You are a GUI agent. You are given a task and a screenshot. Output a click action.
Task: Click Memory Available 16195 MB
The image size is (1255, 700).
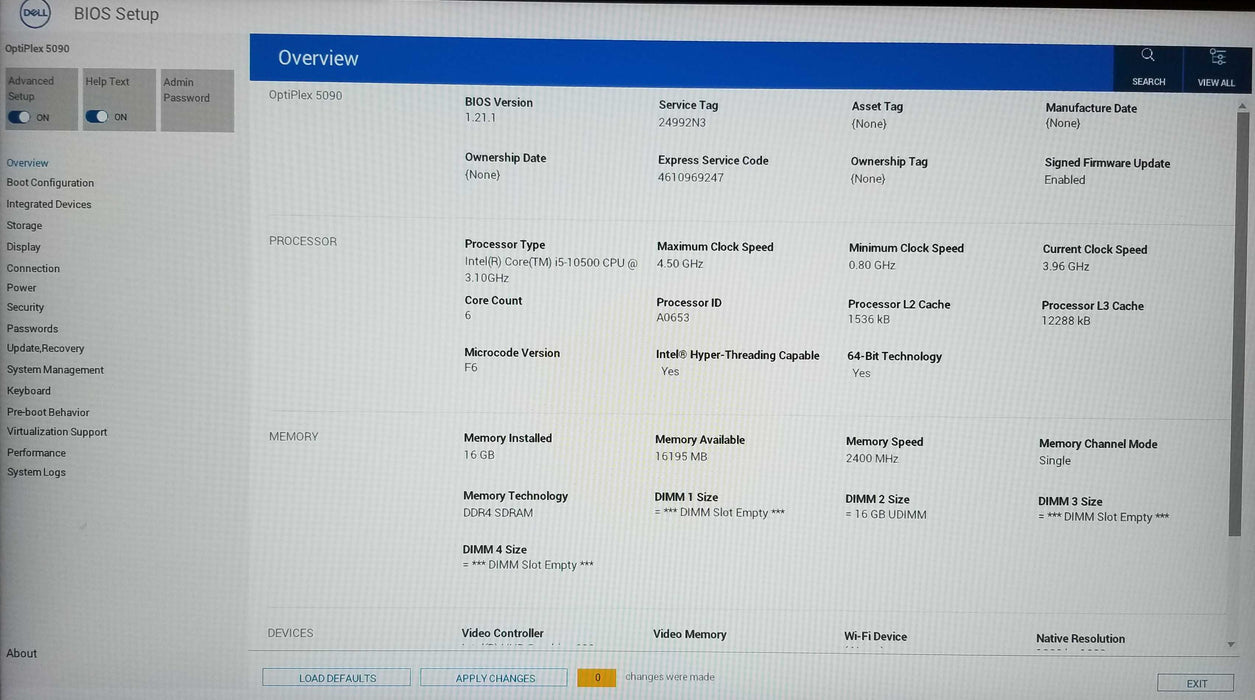click(x=681, y=456)
